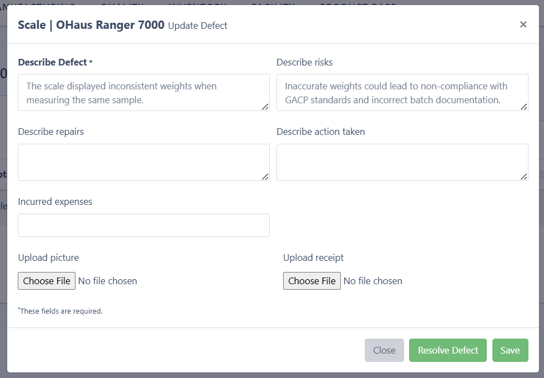This screenshot has width=544, height=378.
Task: Click the 'These fields are required.' note
Action: pyautogui.click(x=60, y=311)
